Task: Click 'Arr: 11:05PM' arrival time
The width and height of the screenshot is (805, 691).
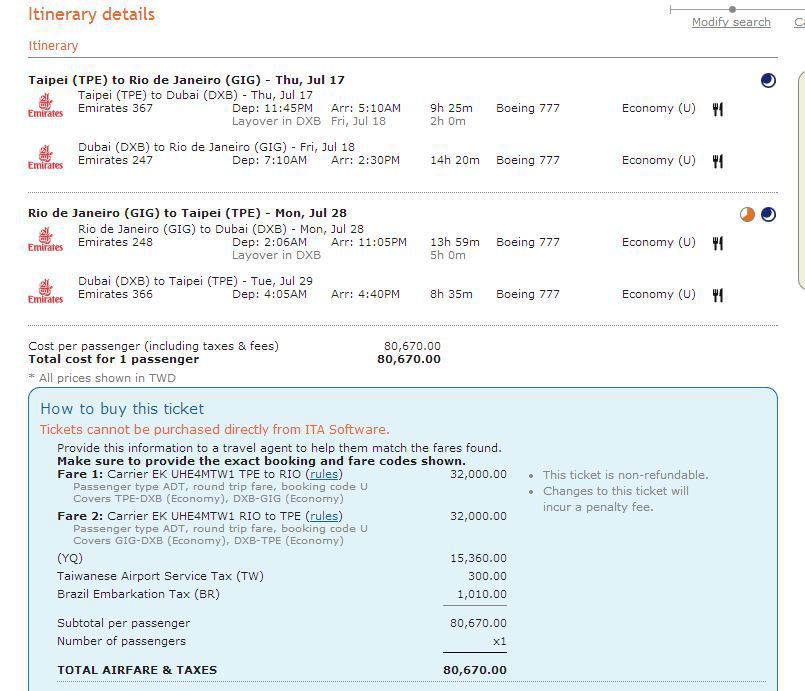Action: point(369,242)
